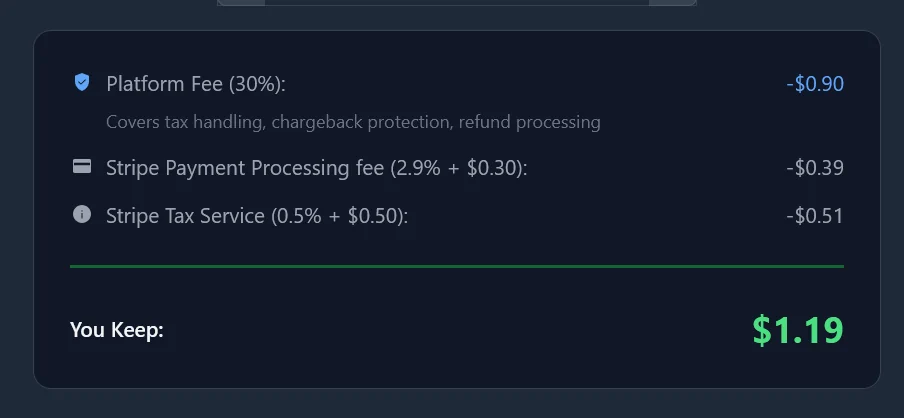Viewport: 904px width, 418px height.
Task: Click the "(0.5% + $0.50)" rate text
Action: pos(340,215)
